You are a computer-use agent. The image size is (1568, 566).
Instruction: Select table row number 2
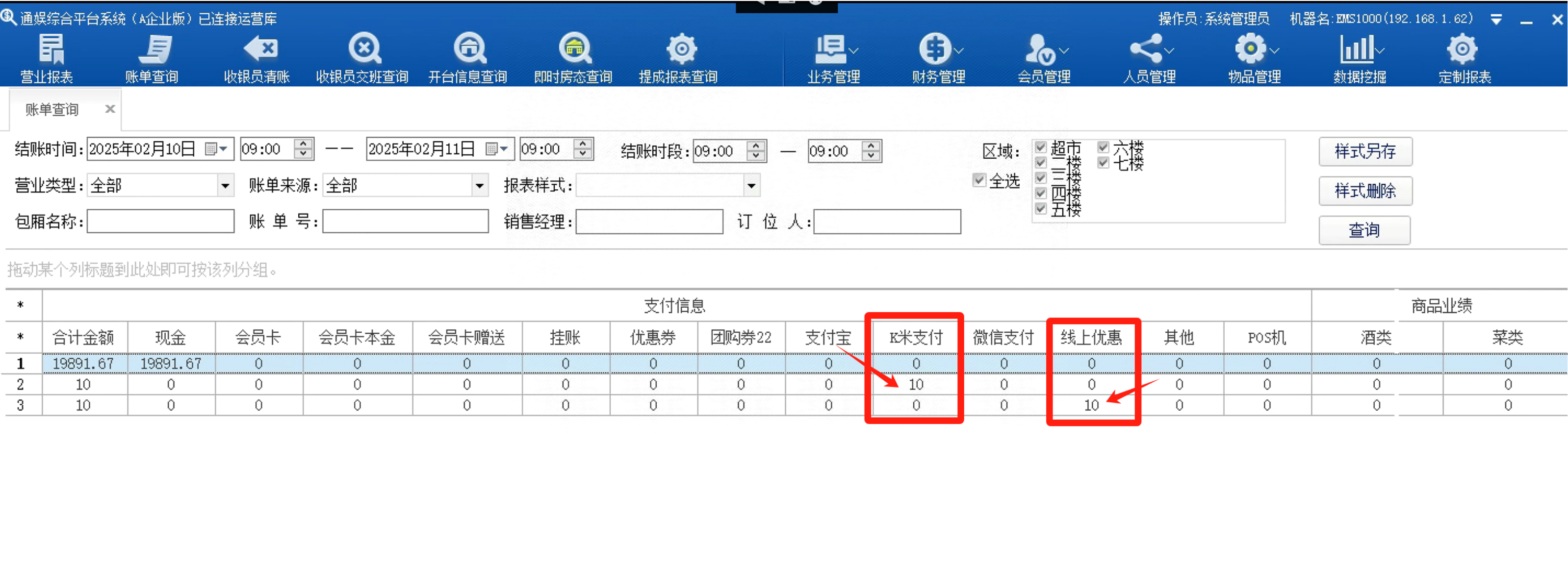[21, 384]
